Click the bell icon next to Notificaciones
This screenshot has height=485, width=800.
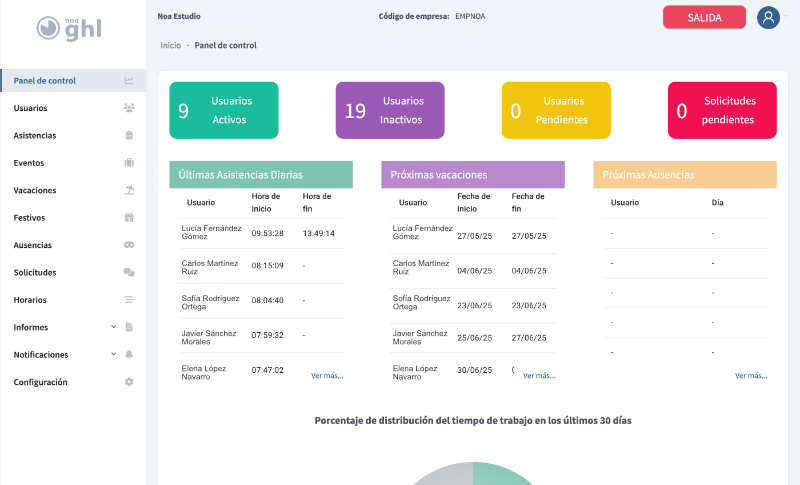129,355
